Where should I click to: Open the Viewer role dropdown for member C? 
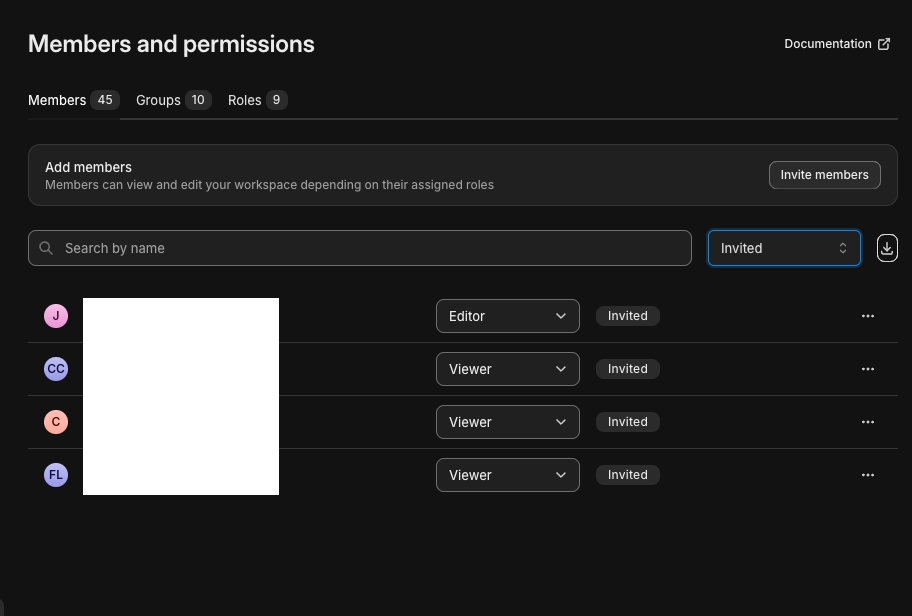point(507,422)
